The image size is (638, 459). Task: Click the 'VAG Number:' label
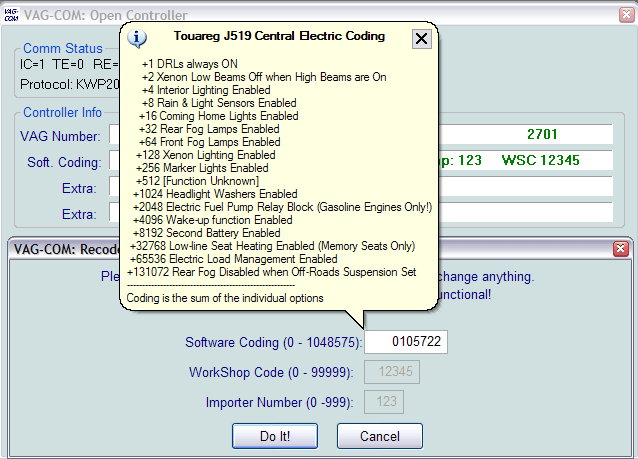coord(60,136)
